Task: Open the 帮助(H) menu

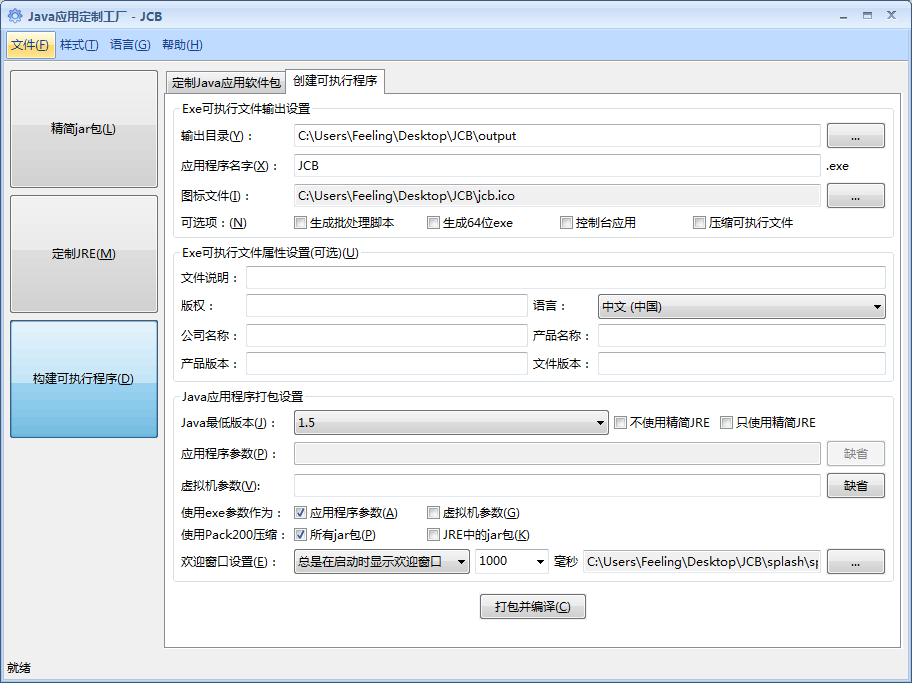Action: click(x=182, y=45)
